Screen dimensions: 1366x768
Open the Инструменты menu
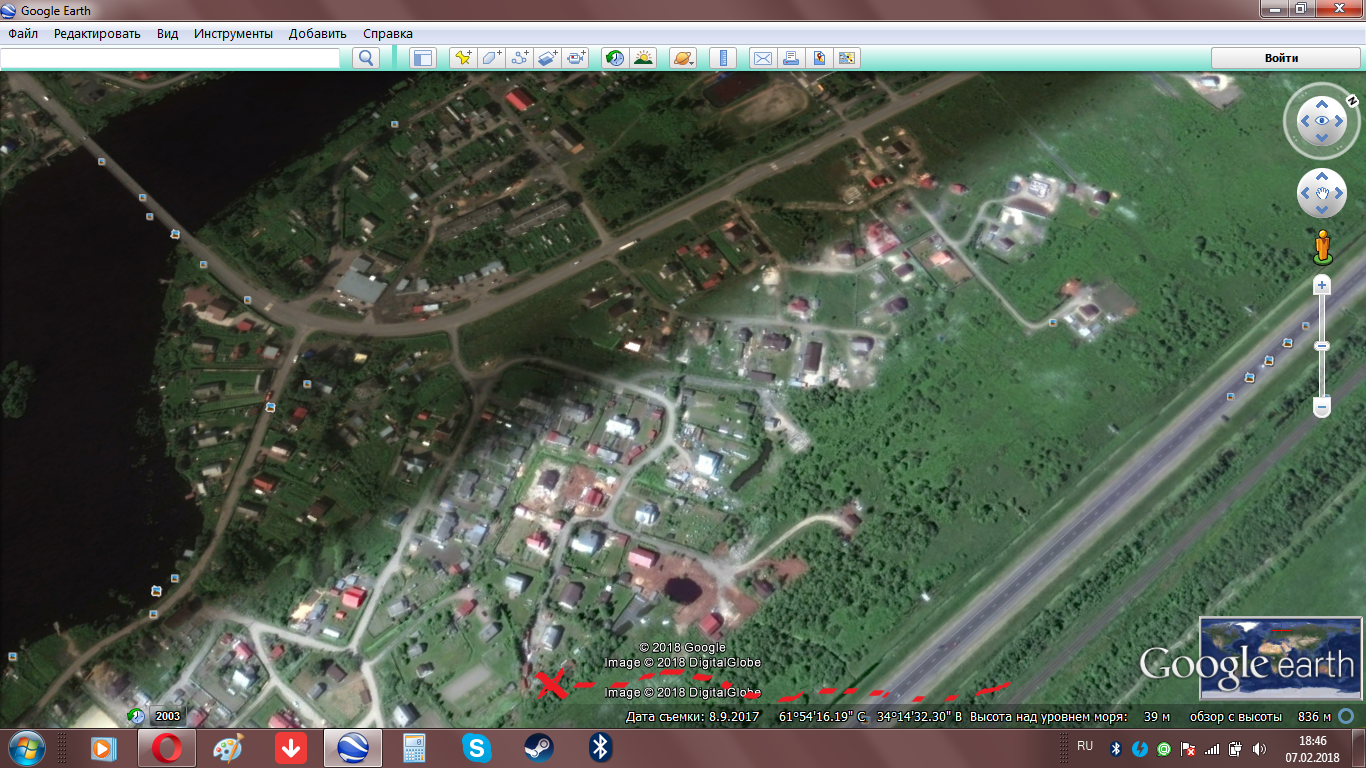tap(233, 33)
